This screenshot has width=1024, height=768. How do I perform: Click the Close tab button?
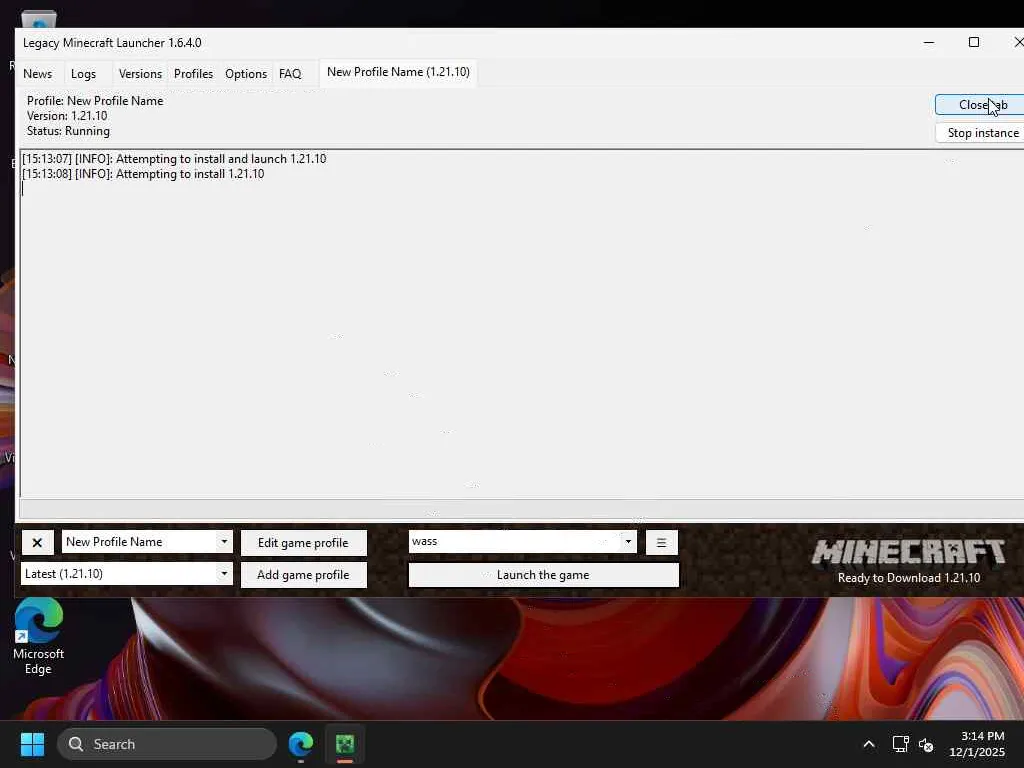tap(980, 104)
